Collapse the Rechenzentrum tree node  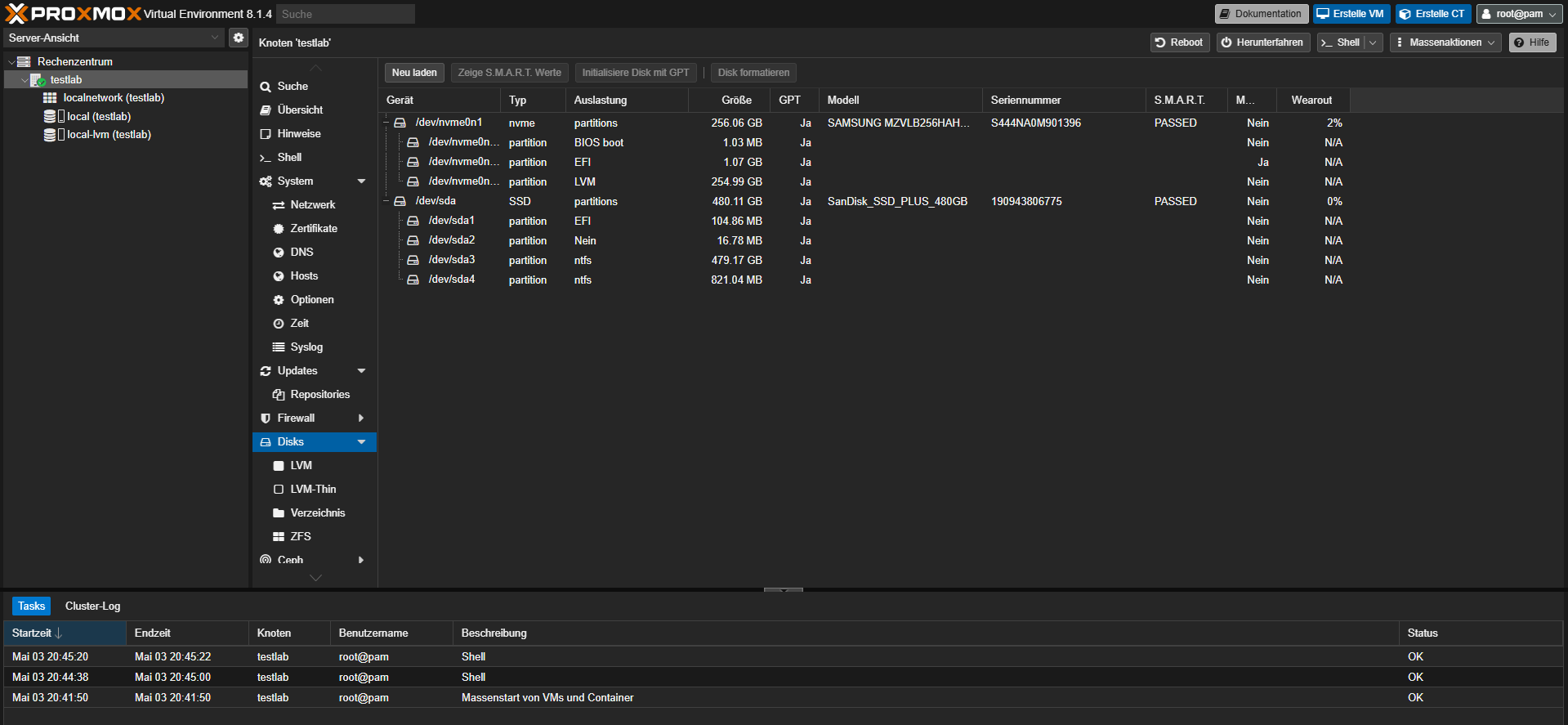tap(11, 62)
